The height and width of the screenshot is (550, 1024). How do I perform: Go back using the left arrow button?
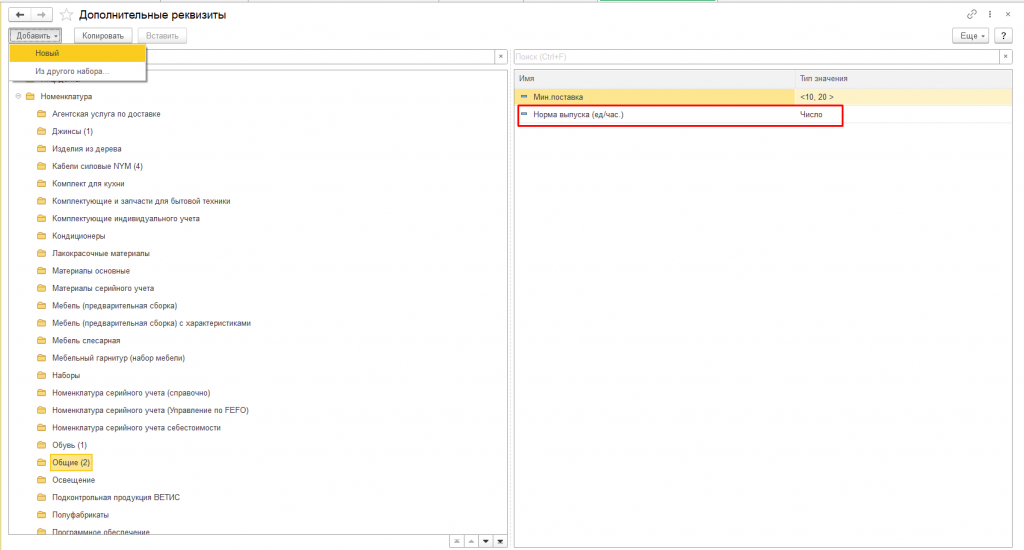click(x=20, y=14)
